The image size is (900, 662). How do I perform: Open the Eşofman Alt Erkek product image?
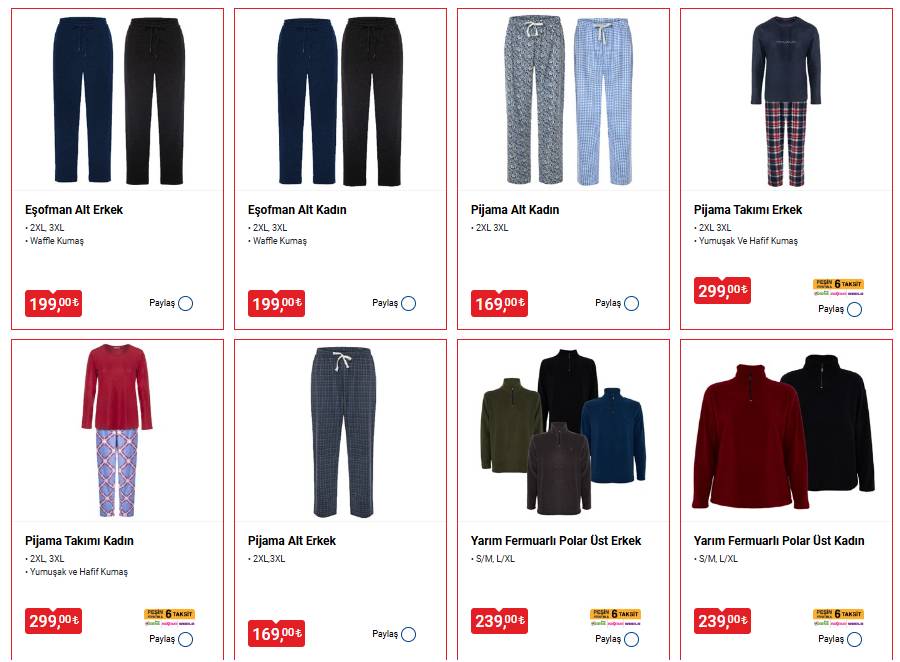coord(118,100)
